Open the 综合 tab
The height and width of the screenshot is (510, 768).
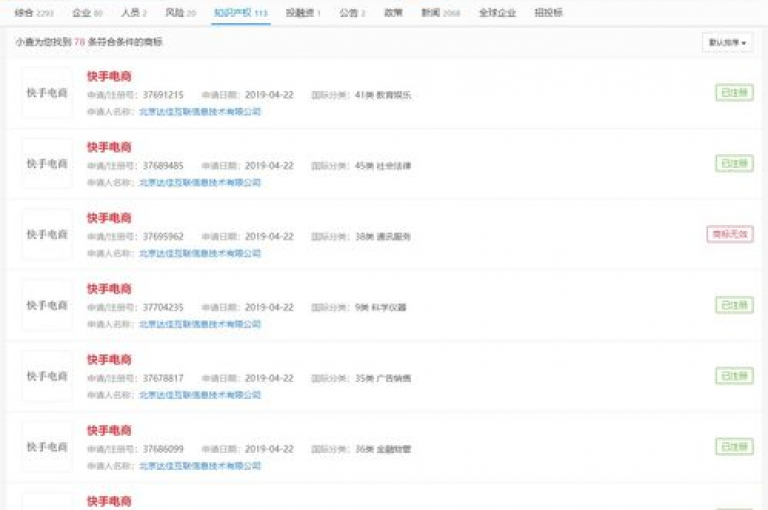34,13
